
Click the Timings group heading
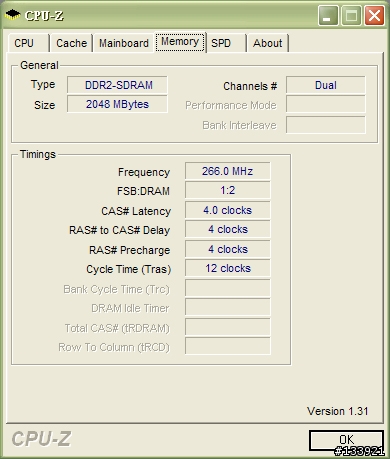pyautogui.click(x=38, y=154)
